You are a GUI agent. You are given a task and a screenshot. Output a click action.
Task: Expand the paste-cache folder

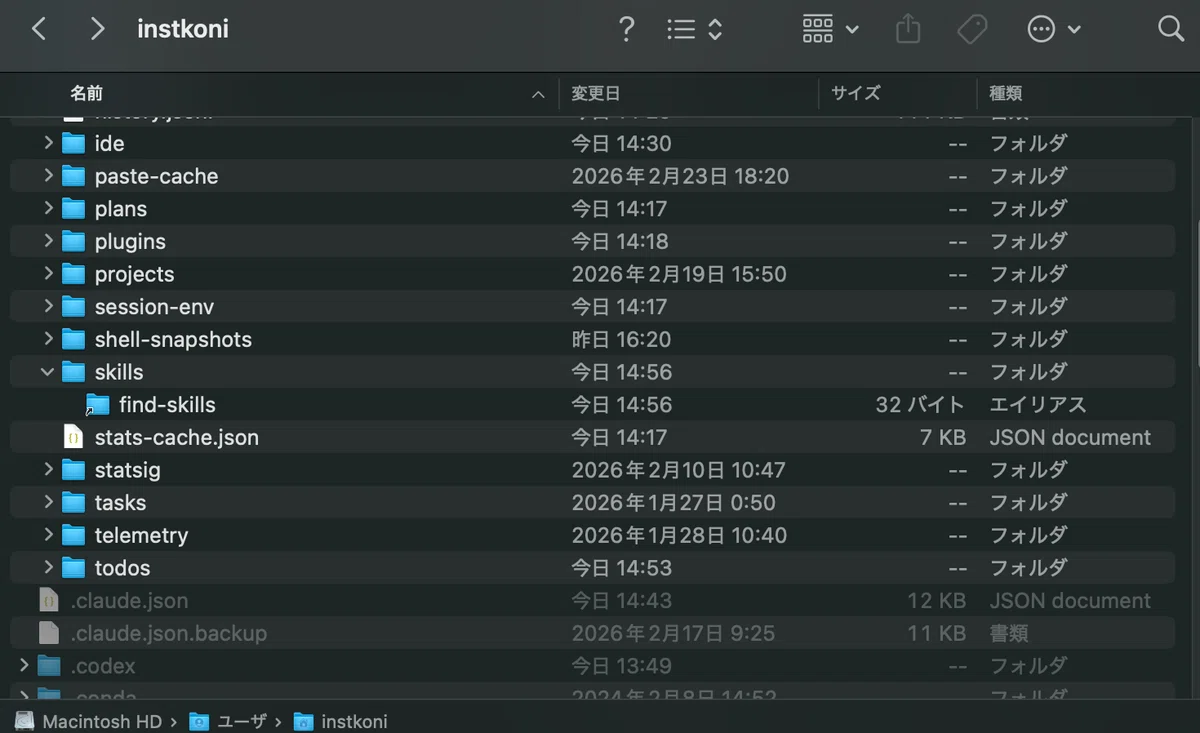click(48, 176)
